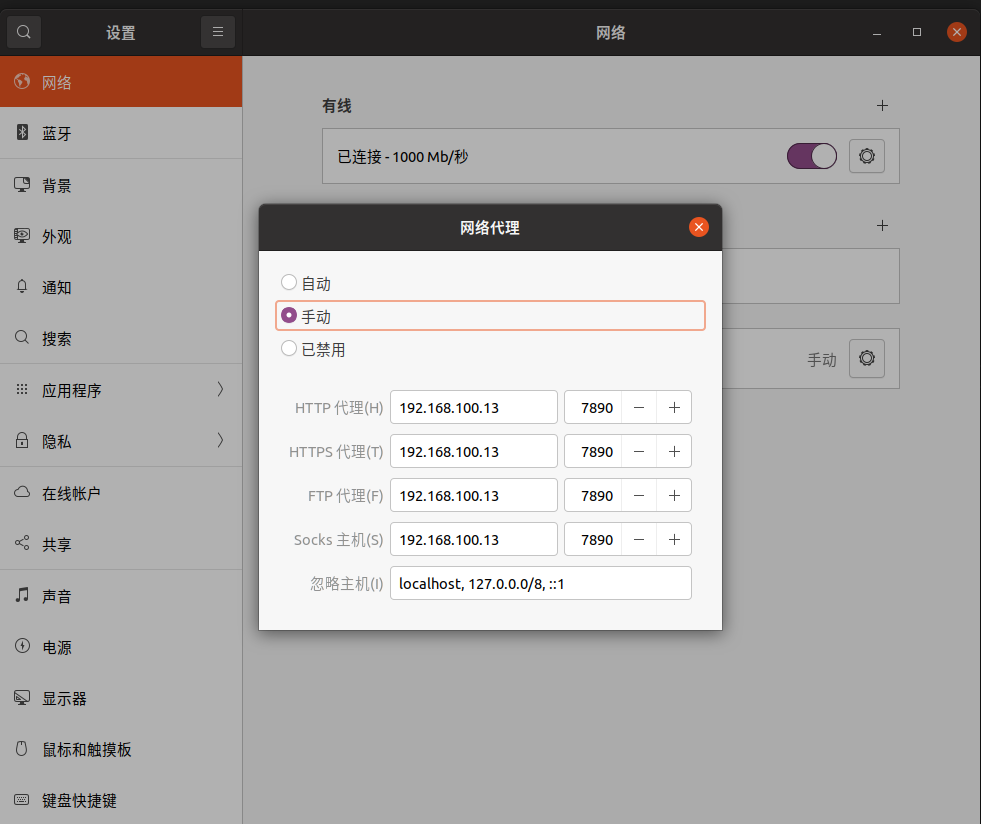The height and width of the screenshot is (824, 981).
Task: Decrease the FTP proxy port
Action: pos(639,496)
